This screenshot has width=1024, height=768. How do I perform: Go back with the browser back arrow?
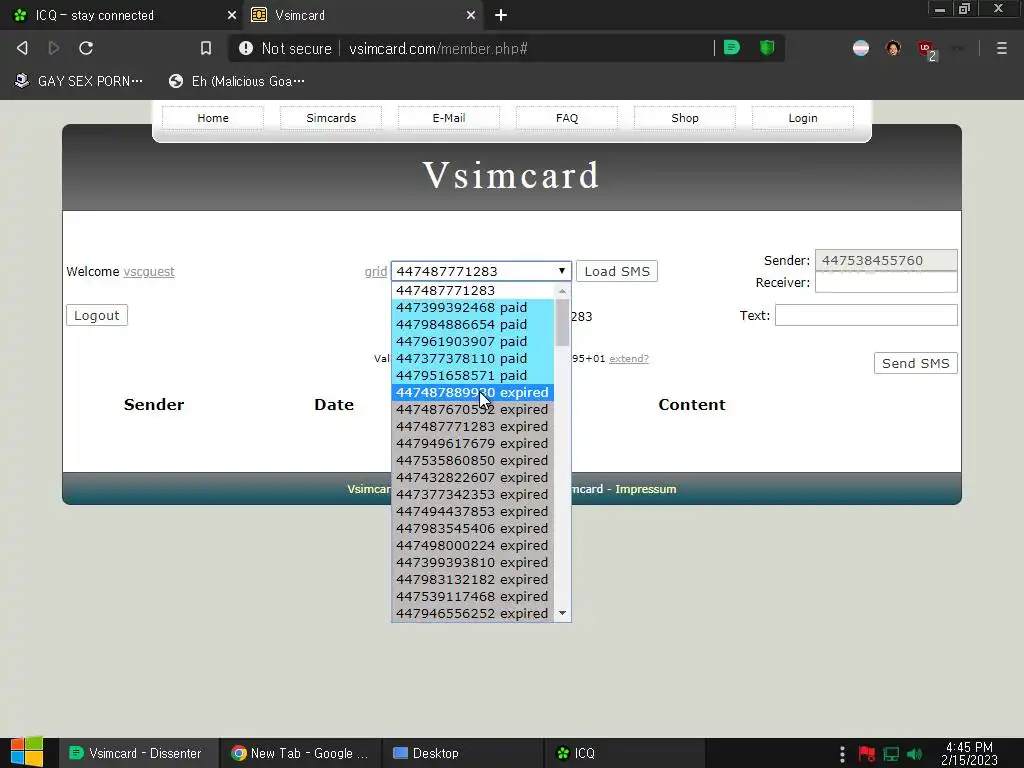[22, 48]
